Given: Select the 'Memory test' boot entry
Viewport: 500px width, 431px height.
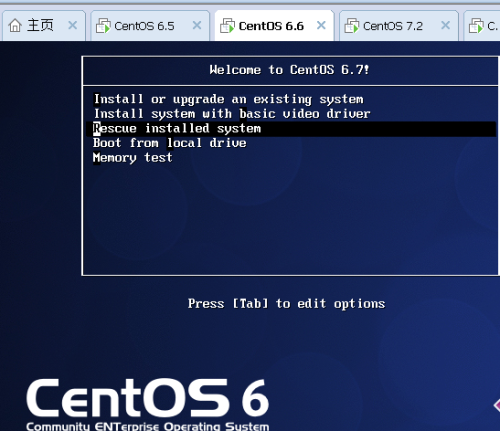Looking at the screenshot, I should point(133,158).
